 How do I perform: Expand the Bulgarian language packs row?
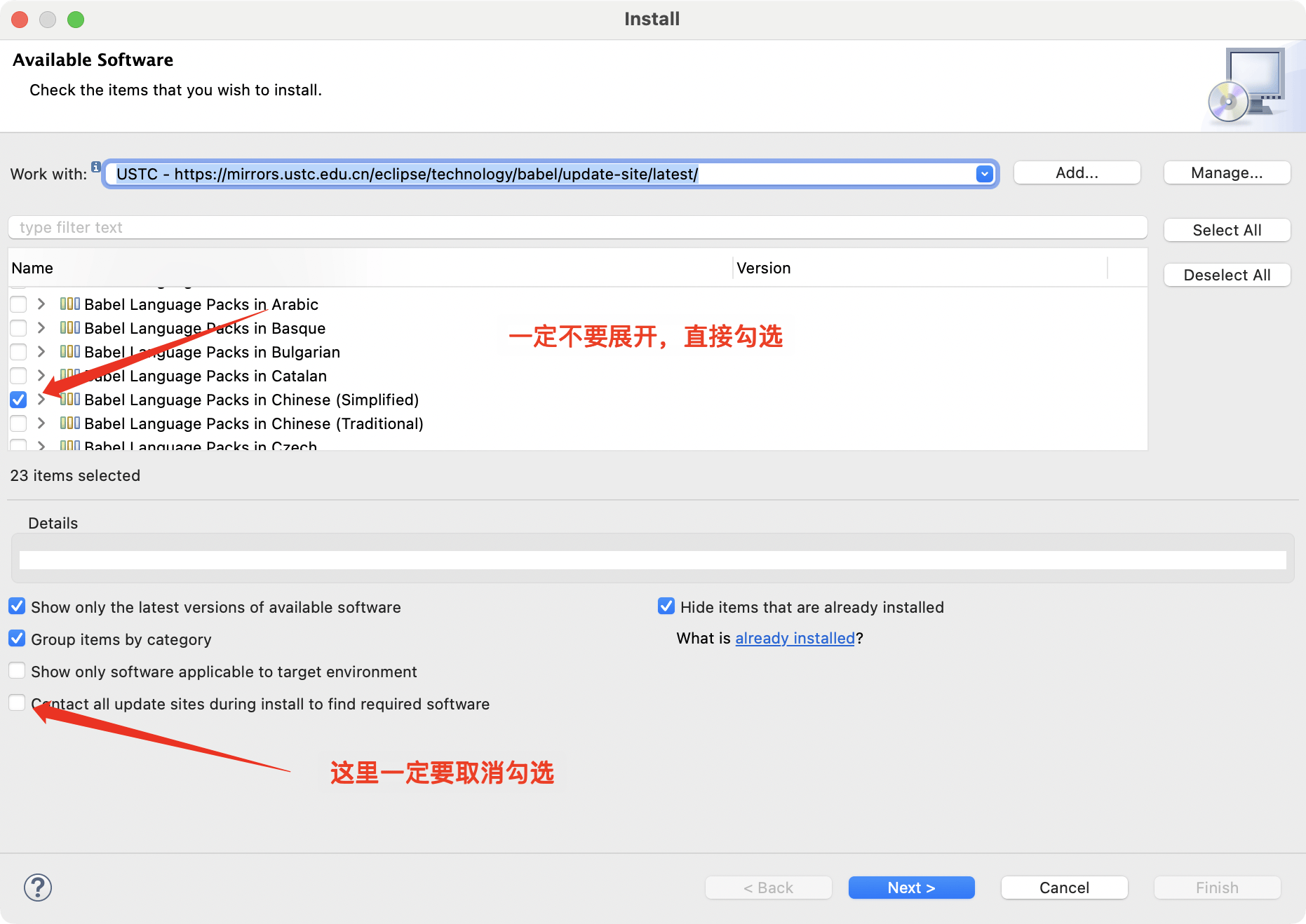tap(41, 351)
